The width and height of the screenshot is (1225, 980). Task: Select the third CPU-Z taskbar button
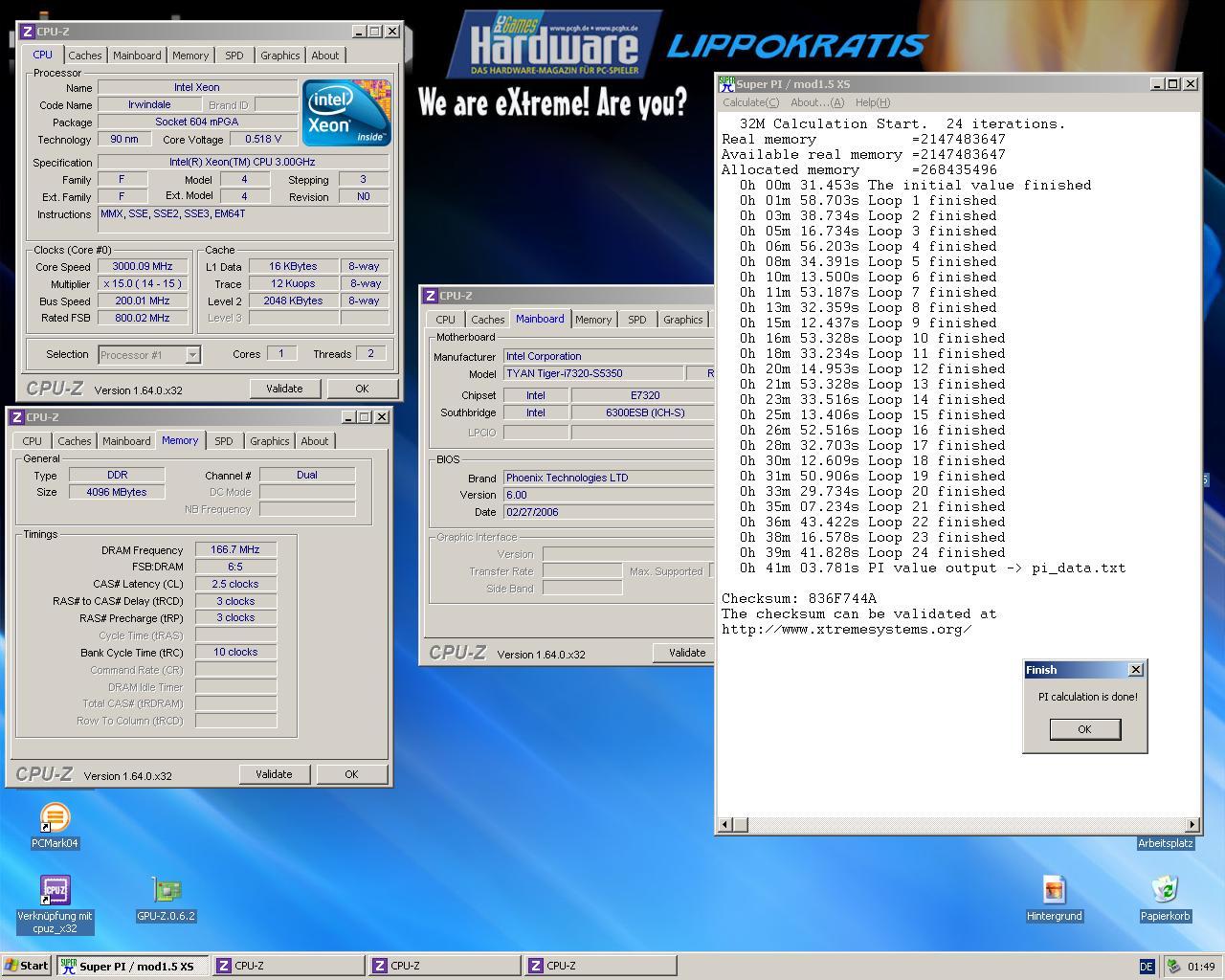(x=601, y=966)
